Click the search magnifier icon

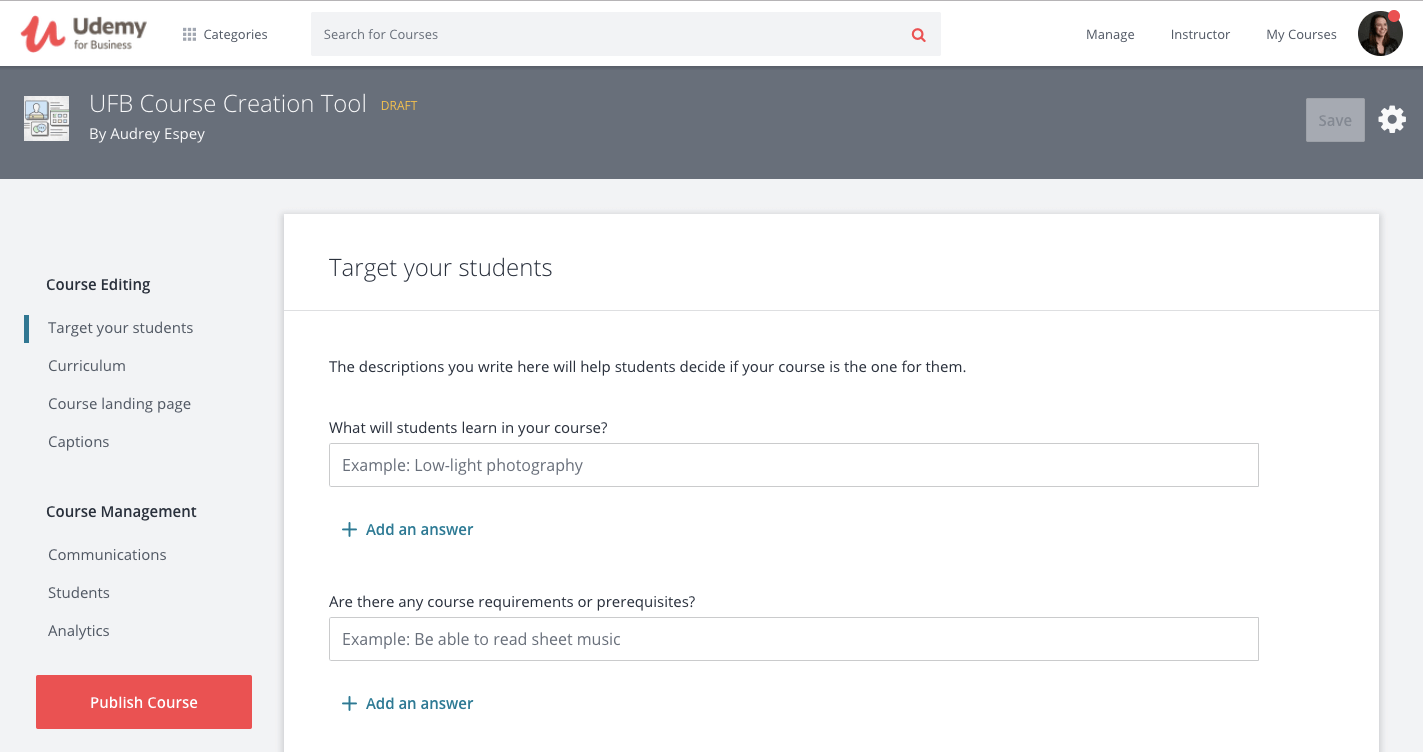point(917,34)
